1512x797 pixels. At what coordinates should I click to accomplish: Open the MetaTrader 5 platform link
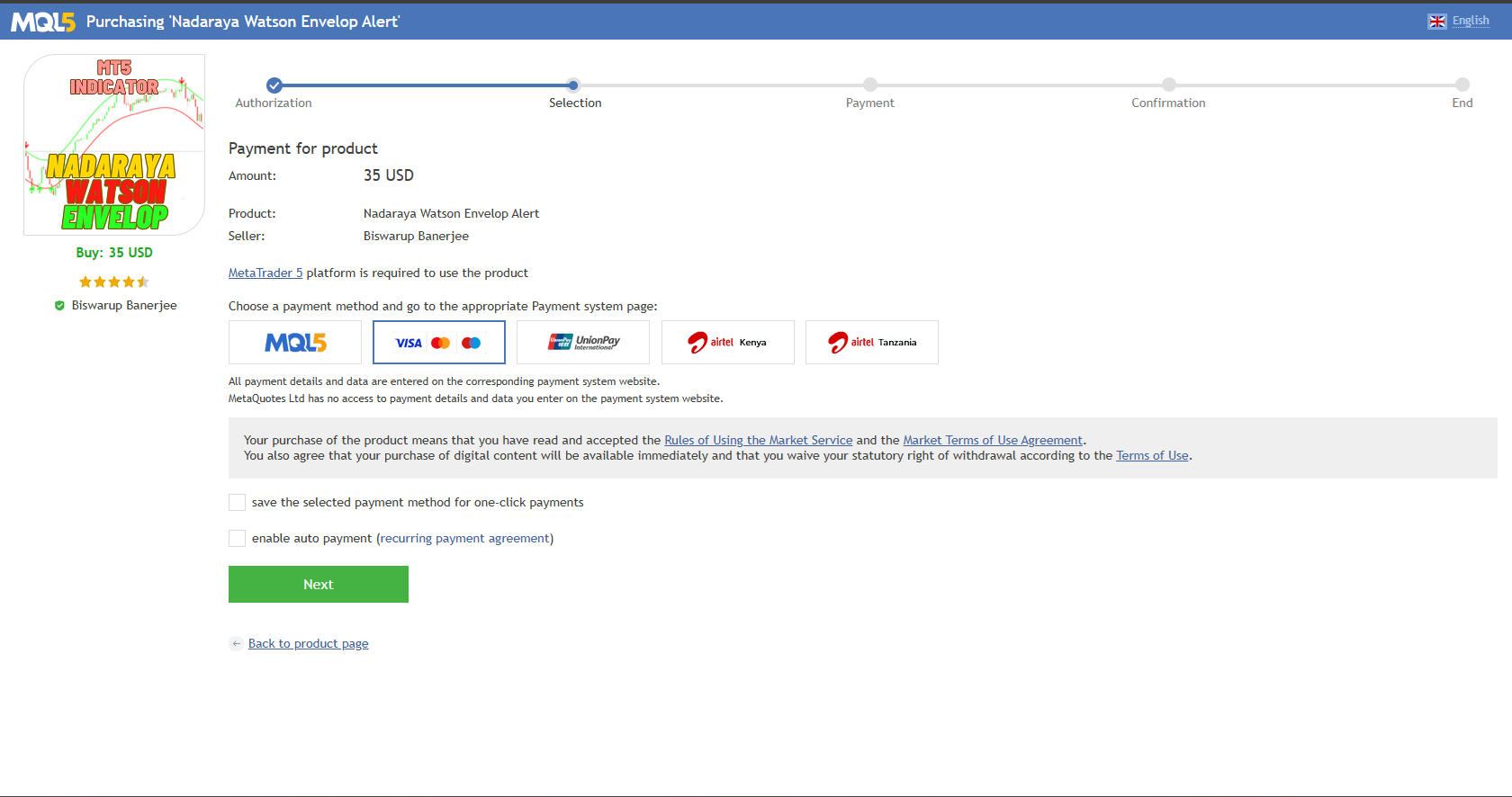click(265, 273)
